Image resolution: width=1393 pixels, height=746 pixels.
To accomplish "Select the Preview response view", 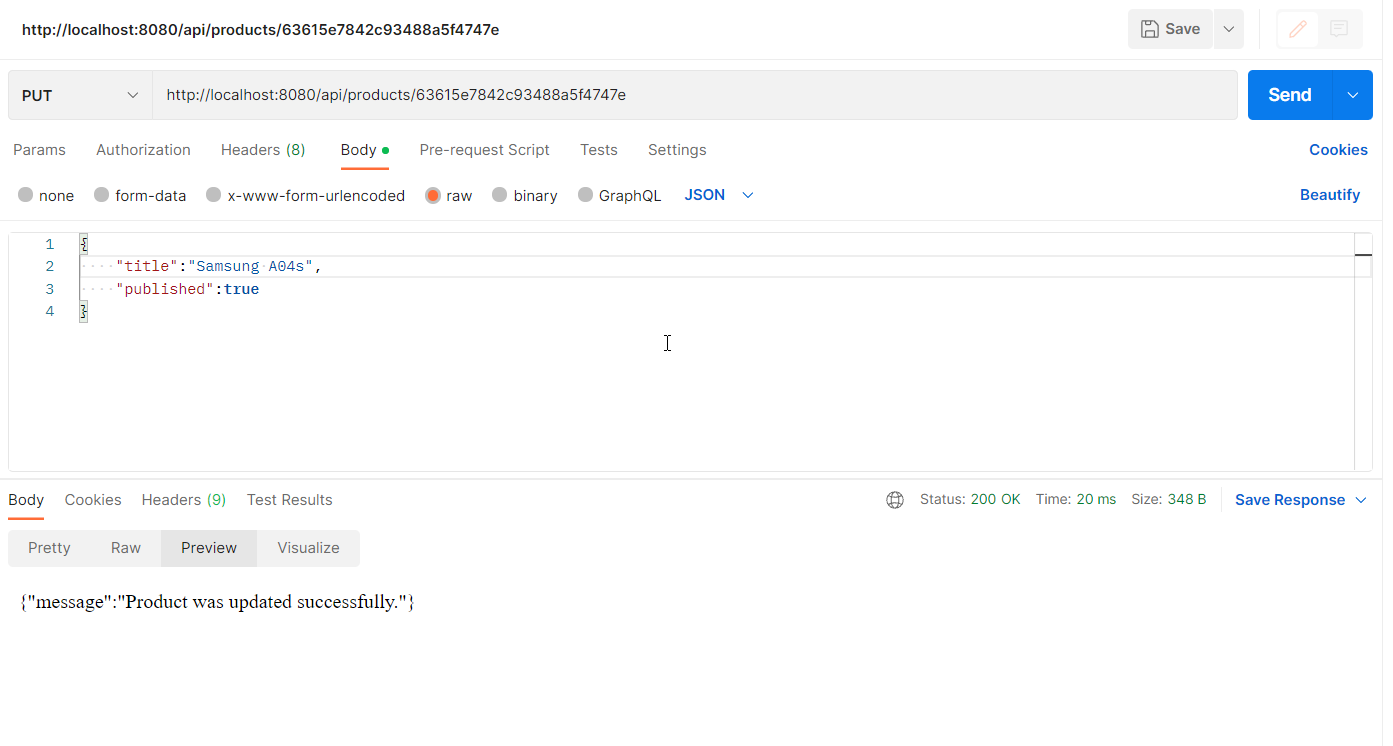I will (x=209, y=548).
